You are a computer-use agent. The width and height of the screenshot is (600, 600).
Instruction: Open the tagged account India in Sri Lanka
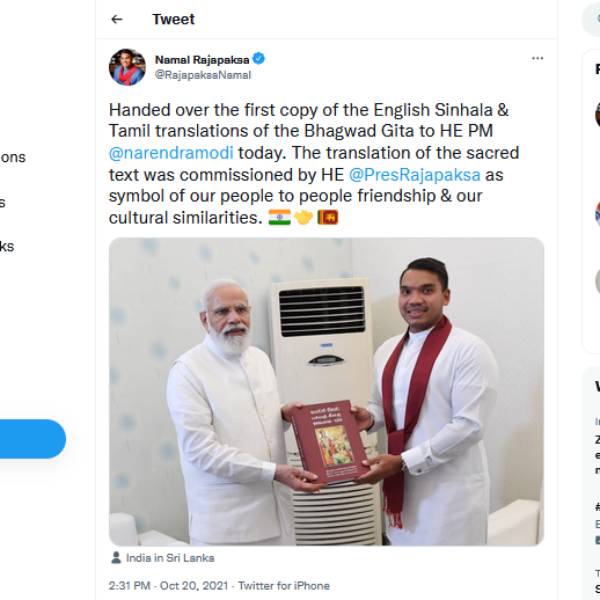(170, 558)
